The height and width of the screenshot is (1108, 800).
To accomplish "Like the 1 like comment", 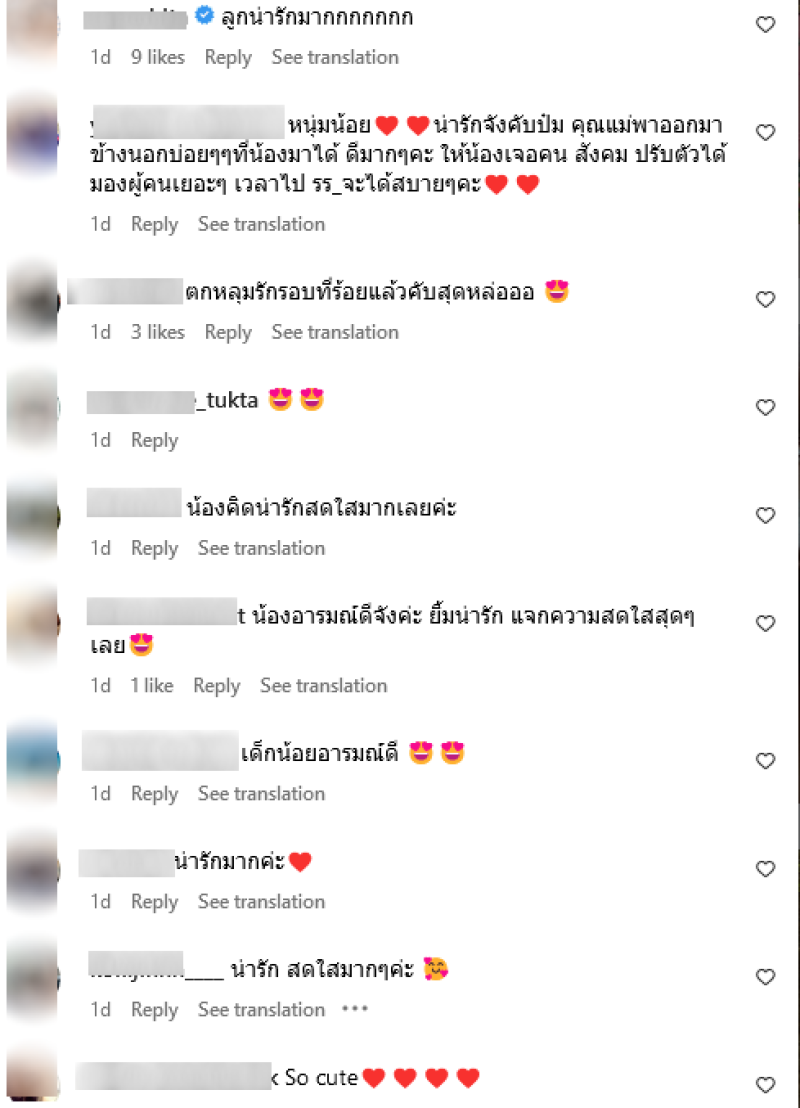I will [765, 623].
